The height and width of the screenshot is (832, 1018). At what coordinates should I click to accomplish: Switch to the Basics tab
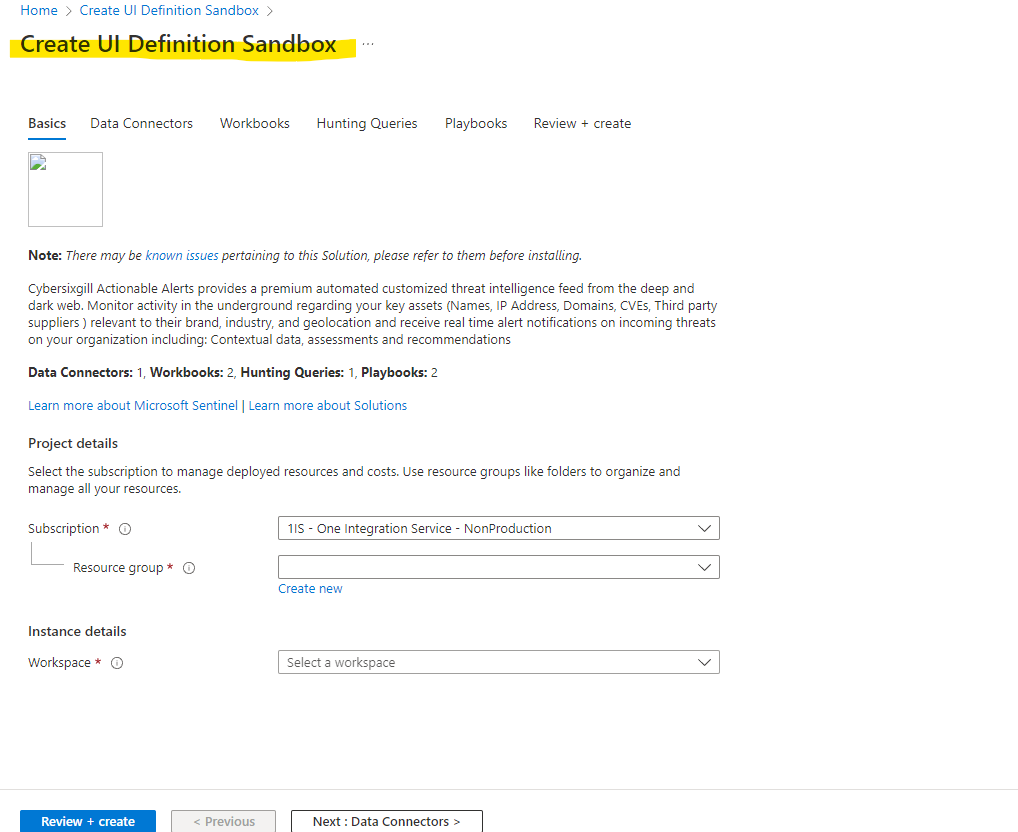point(47,123)
